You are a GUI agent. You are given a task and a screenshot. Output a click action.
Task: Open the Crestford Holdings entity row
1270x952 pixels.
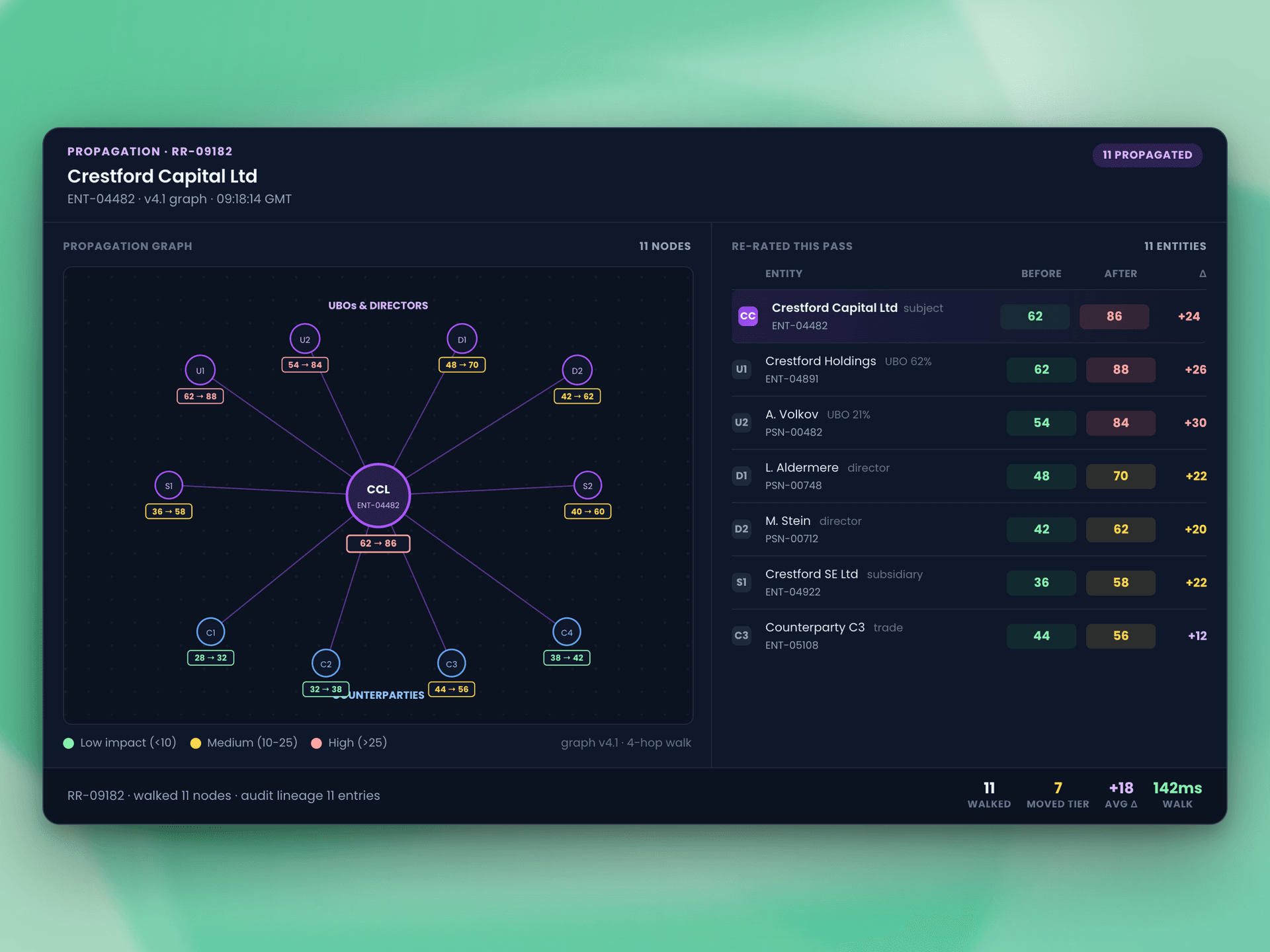point(968,370)
